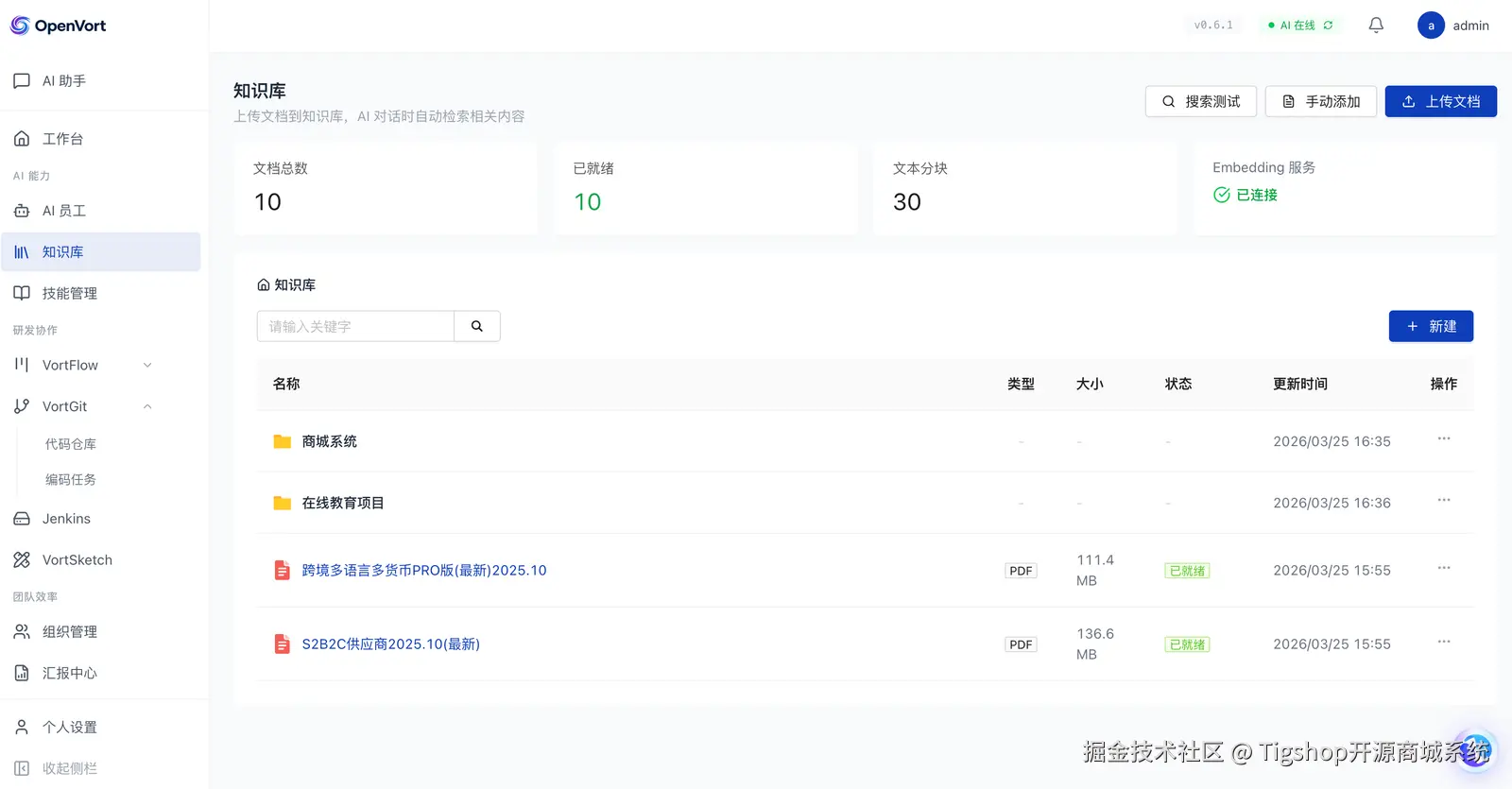Image resolution: width=1512 pixels, height=789 pixels.
Task: Click the VortSketch design icon
Action: pyautogui.click(x=22, y=560)
